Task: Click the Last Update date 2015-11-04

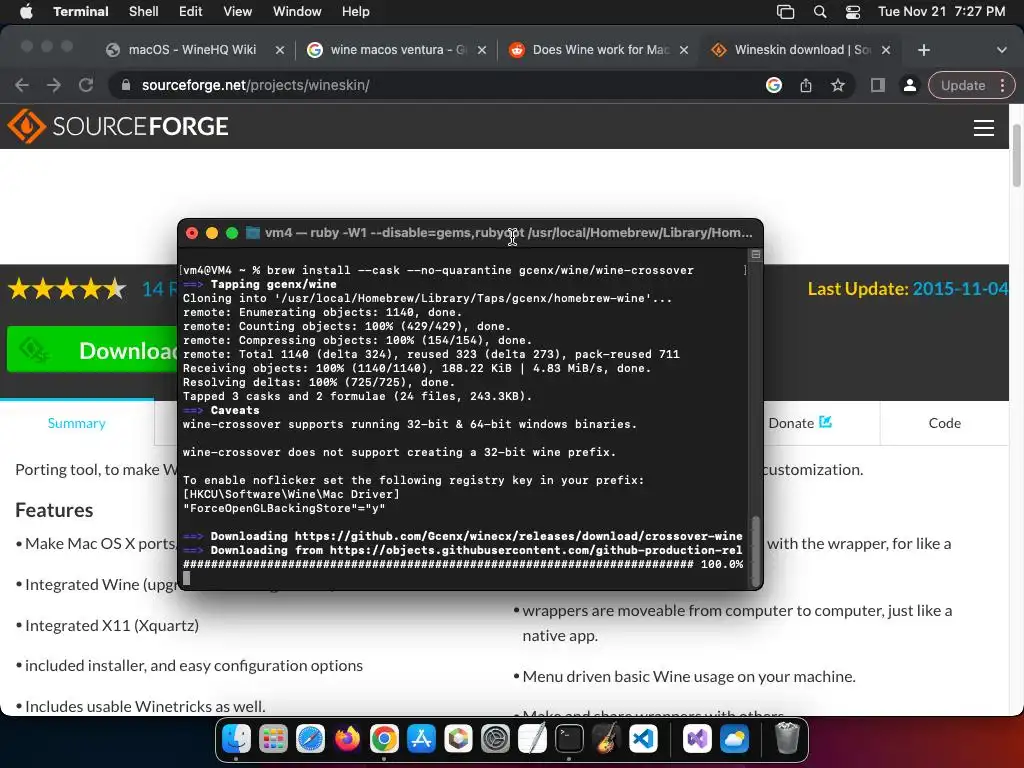Action: [960, 289]
